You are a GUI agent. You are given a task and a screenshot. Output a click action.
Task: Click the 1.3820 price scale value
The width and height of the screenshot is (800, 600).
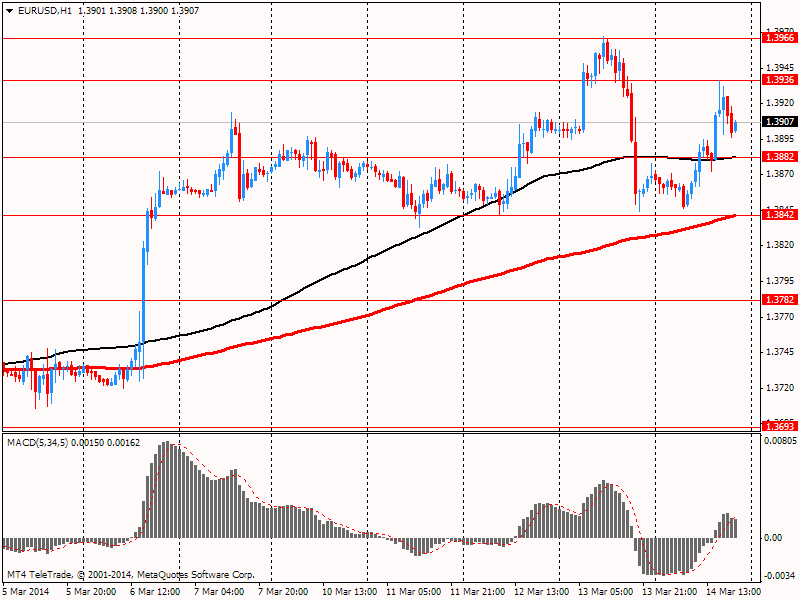coord(781,245)
